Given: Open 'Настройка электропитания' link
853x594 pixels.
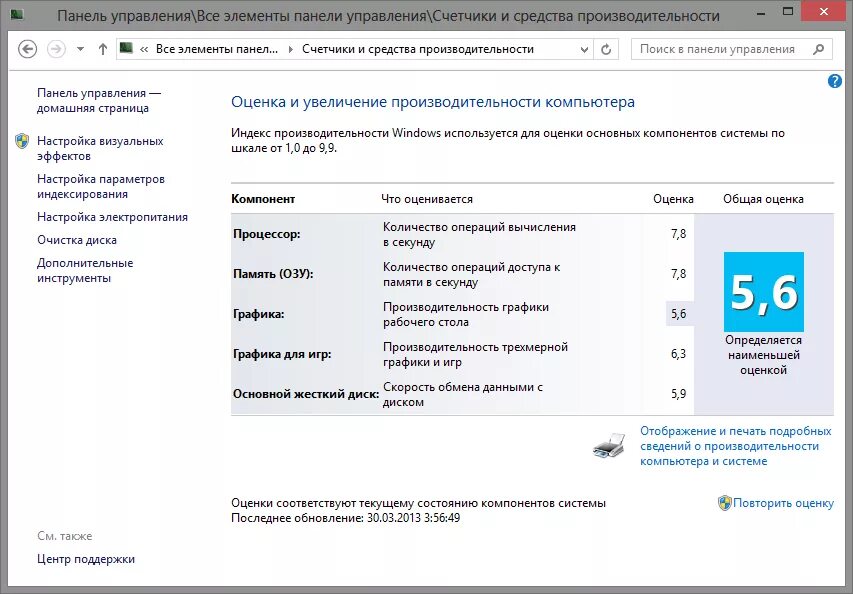Looking at the screenshot, I should pos(112,217).
